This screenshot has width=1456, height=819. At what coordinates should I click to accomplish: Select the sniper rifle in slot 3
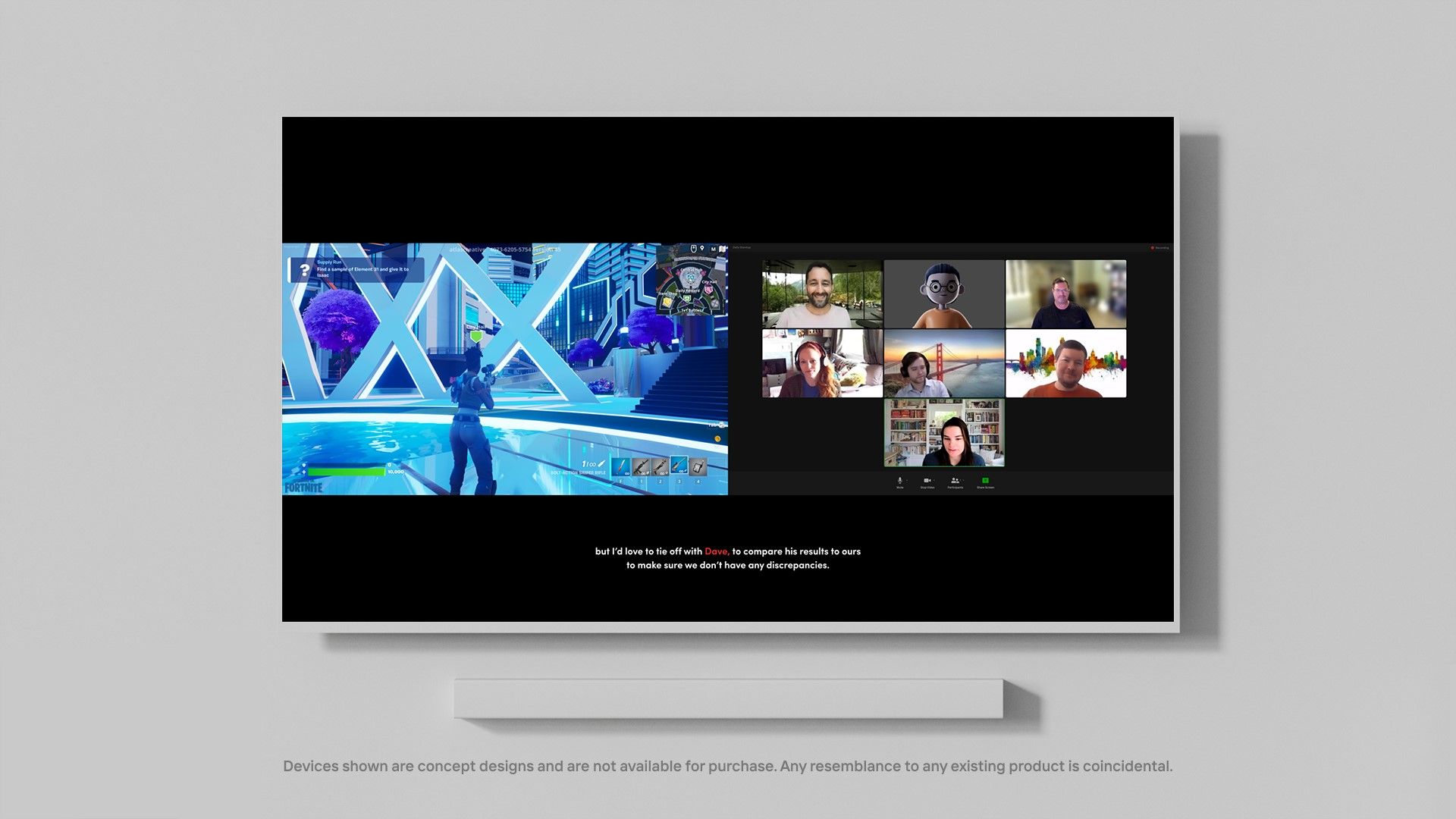pyautogui.click(x=679, y=466)
